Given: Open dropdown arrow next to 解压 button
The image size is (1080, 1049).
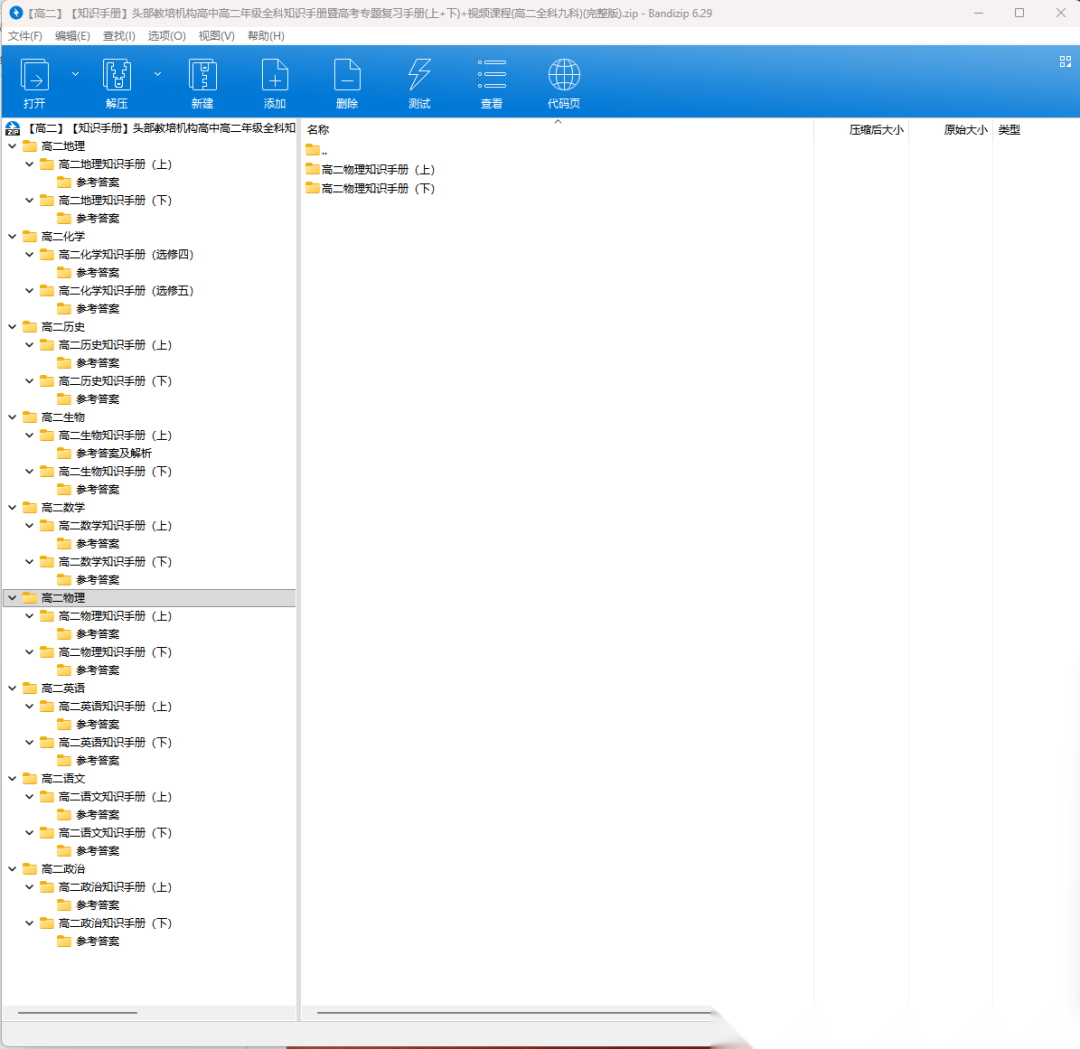Looking at the screenshot, I should coord(157,74).
